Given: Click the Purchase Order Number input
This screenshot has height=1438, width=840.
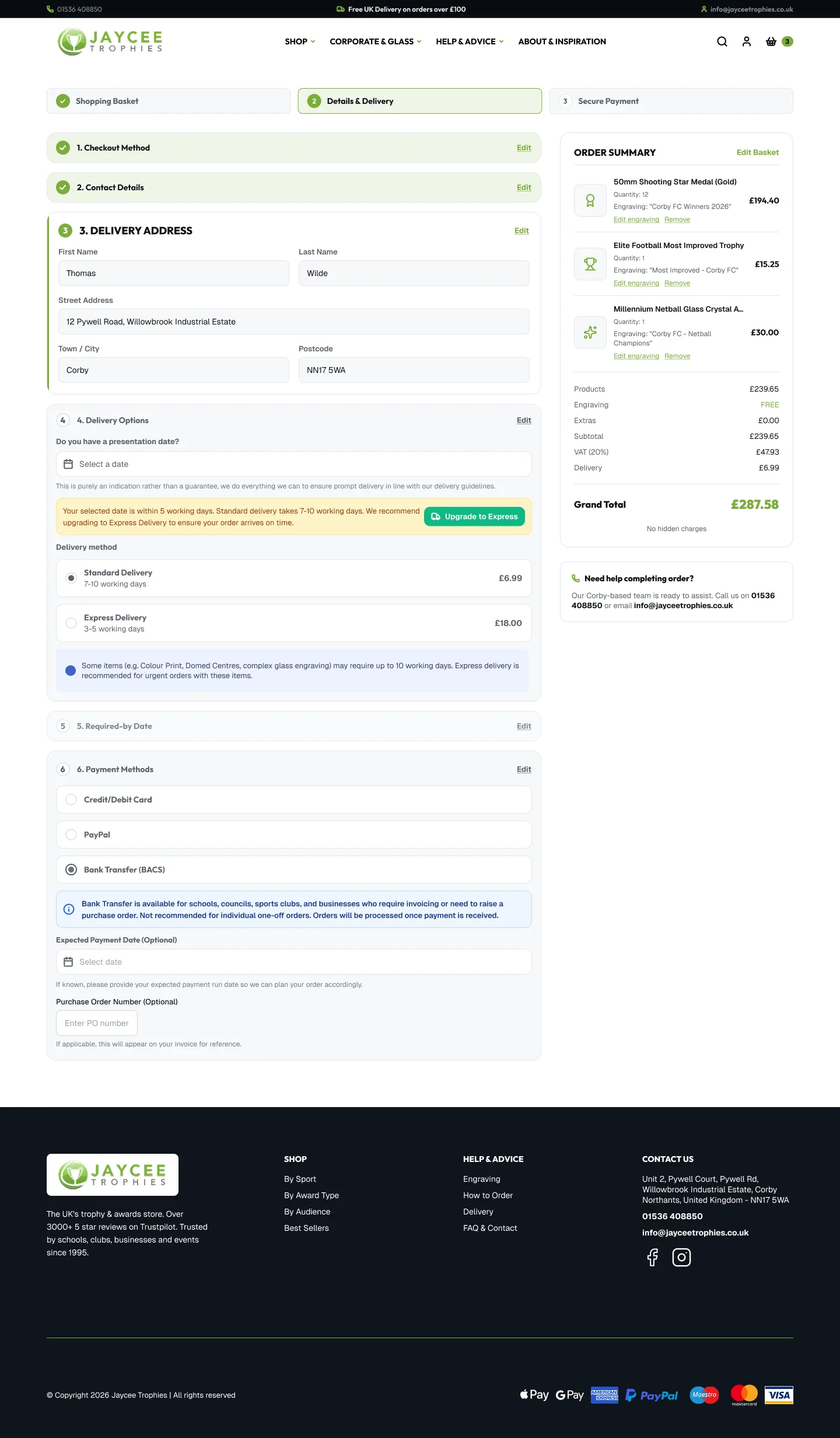Looking at the screenshot, I should (97, 1023).
